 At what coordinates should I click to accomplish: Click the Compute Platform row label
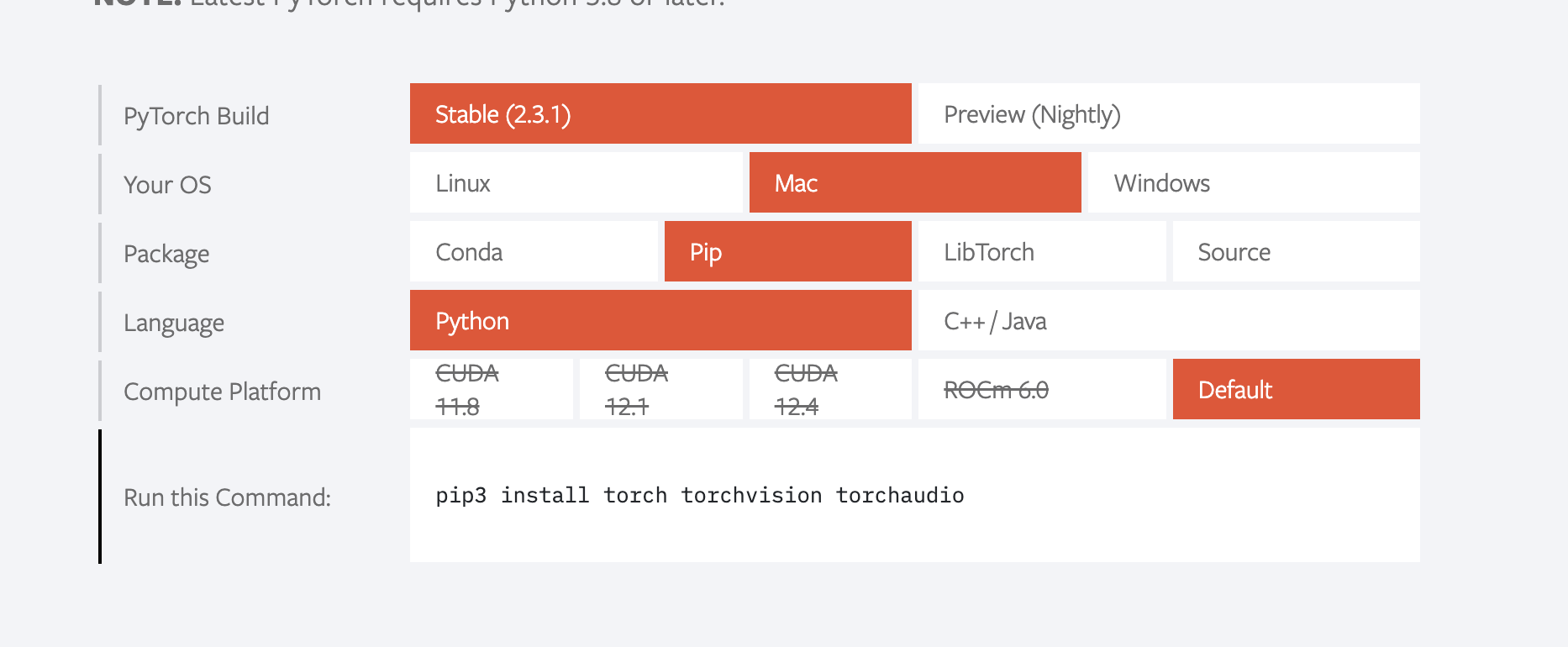point(223,391)
